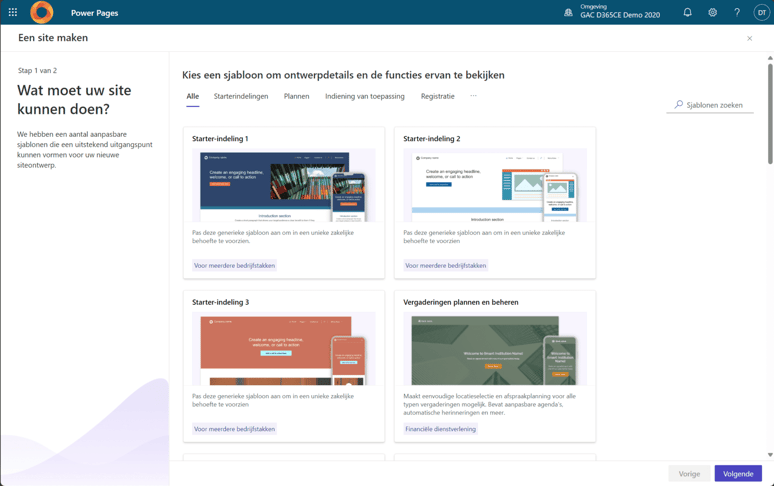
Task: Open the app launcher waffle menu
Action: pos(13,12)
